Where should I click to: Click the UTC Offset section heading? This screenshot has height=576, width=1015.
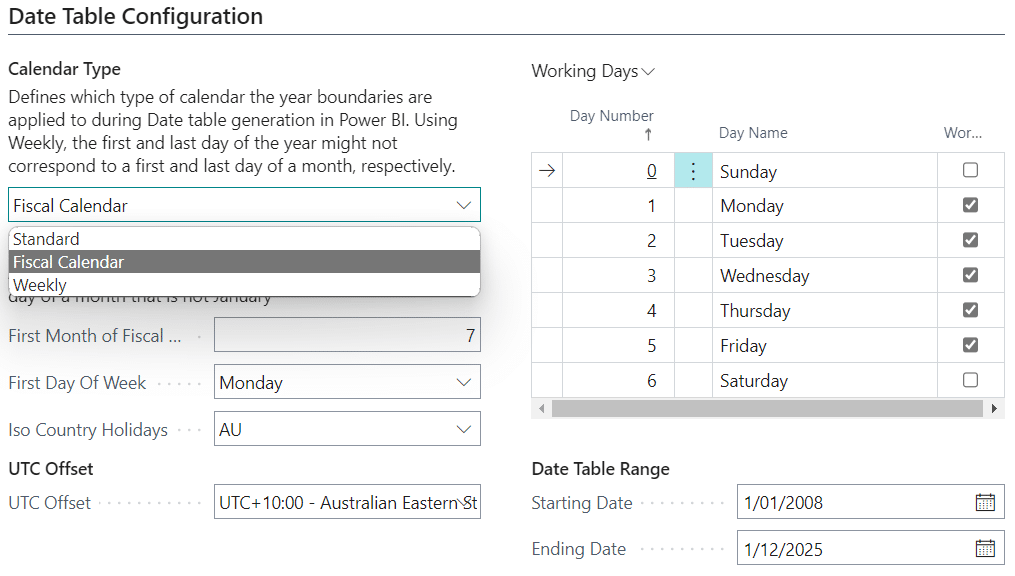50,469
